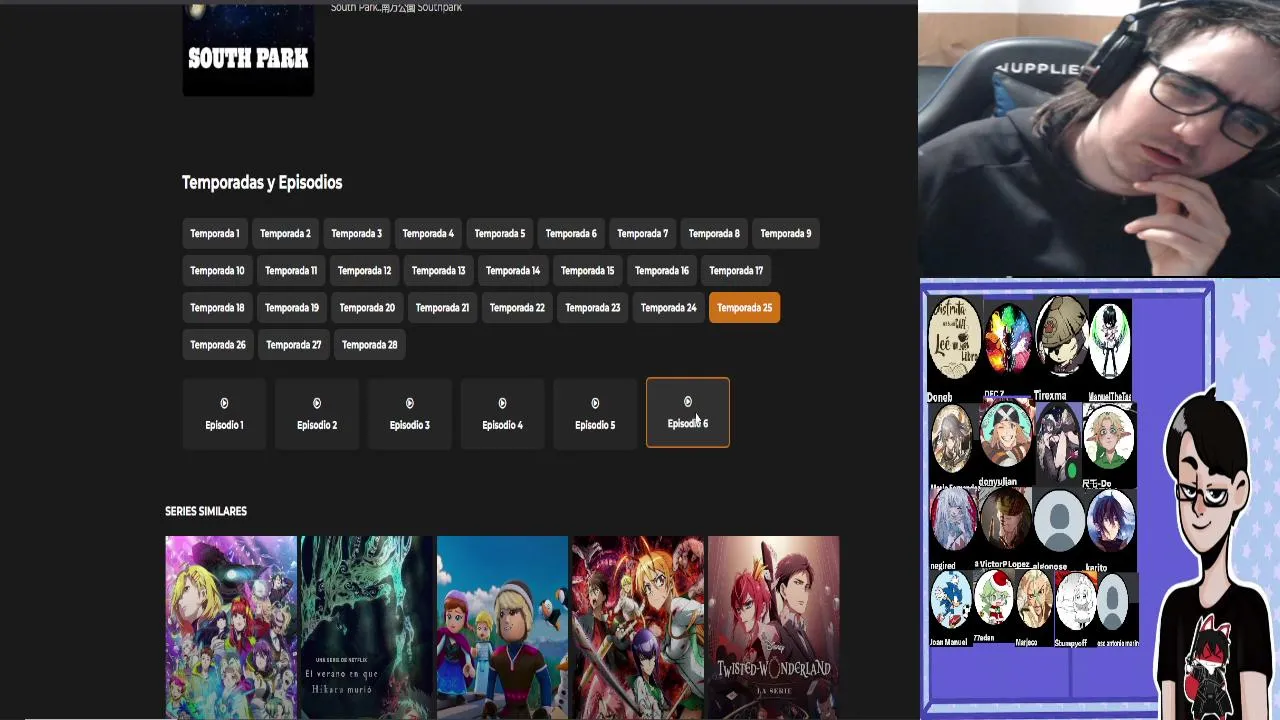The image size is (1280, 720).
Task: Select Temporada 22 season button
Action: coord(517,308)
